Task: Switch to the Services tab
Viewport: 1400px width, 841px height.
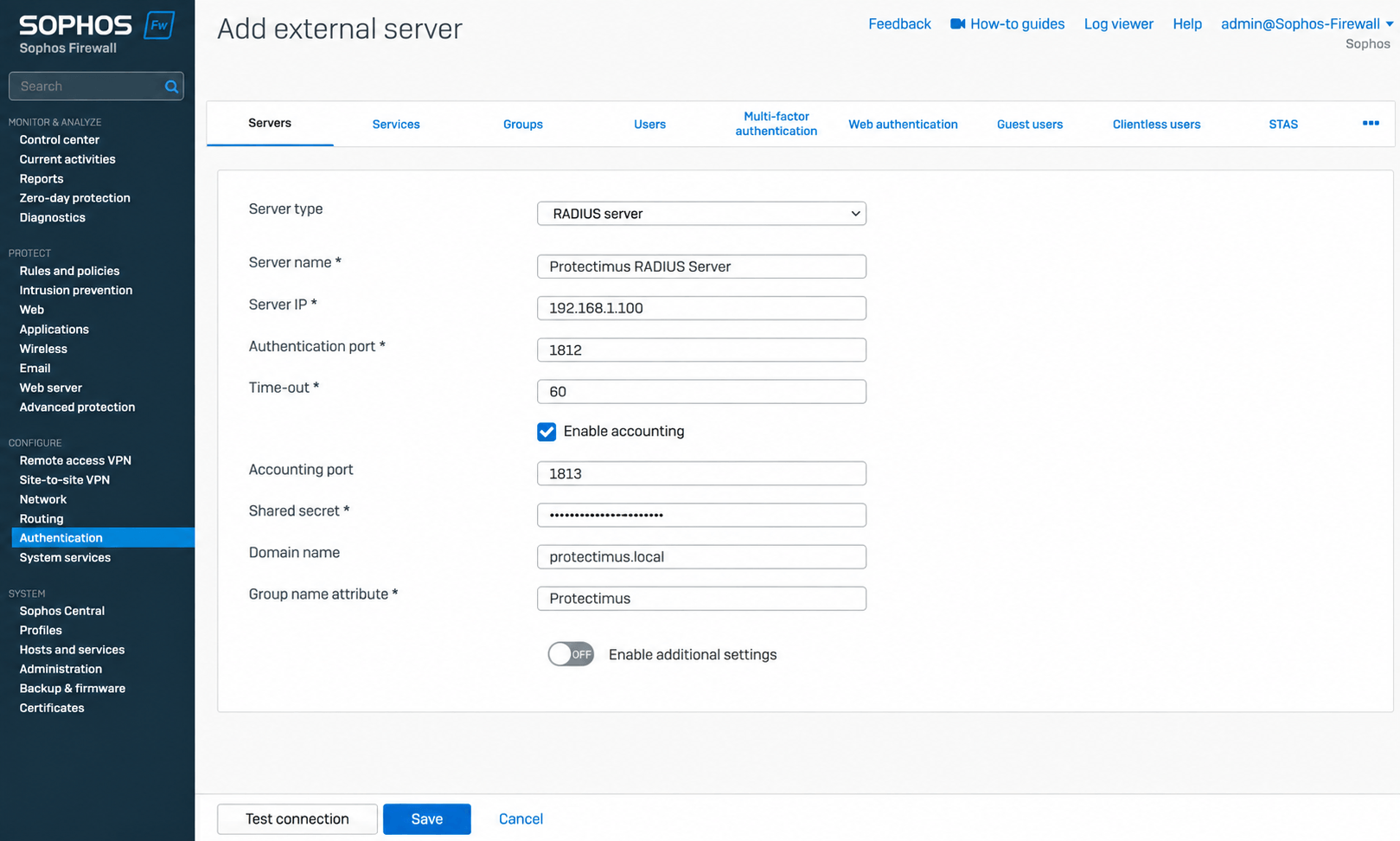Action: [x=396, y=125]
